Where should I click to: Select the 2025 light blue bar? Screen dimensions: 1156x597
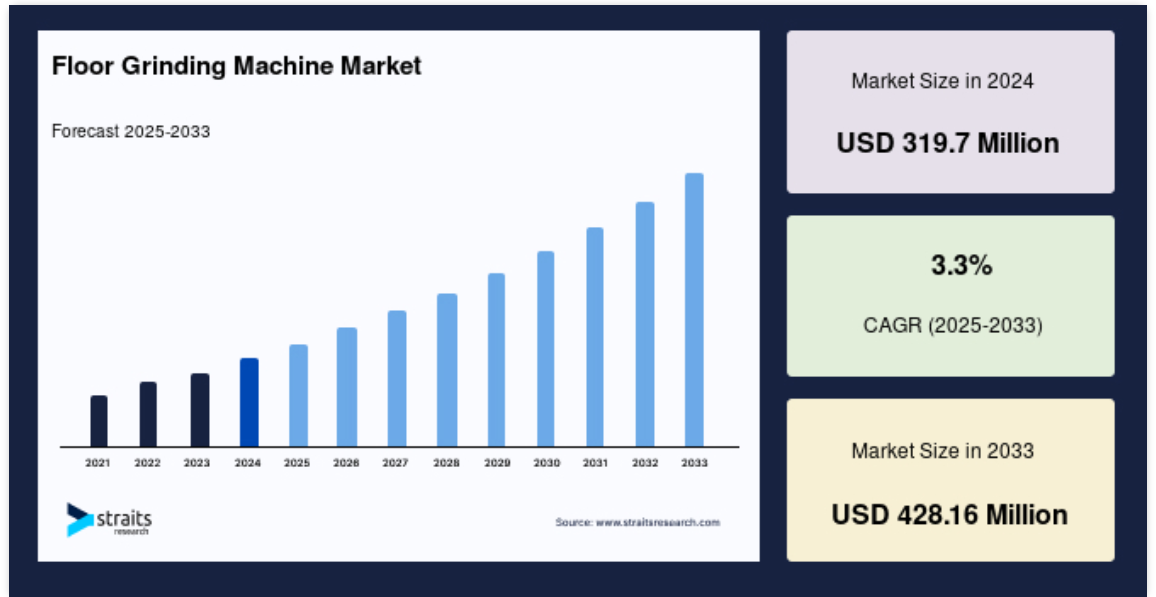[298, 395]
